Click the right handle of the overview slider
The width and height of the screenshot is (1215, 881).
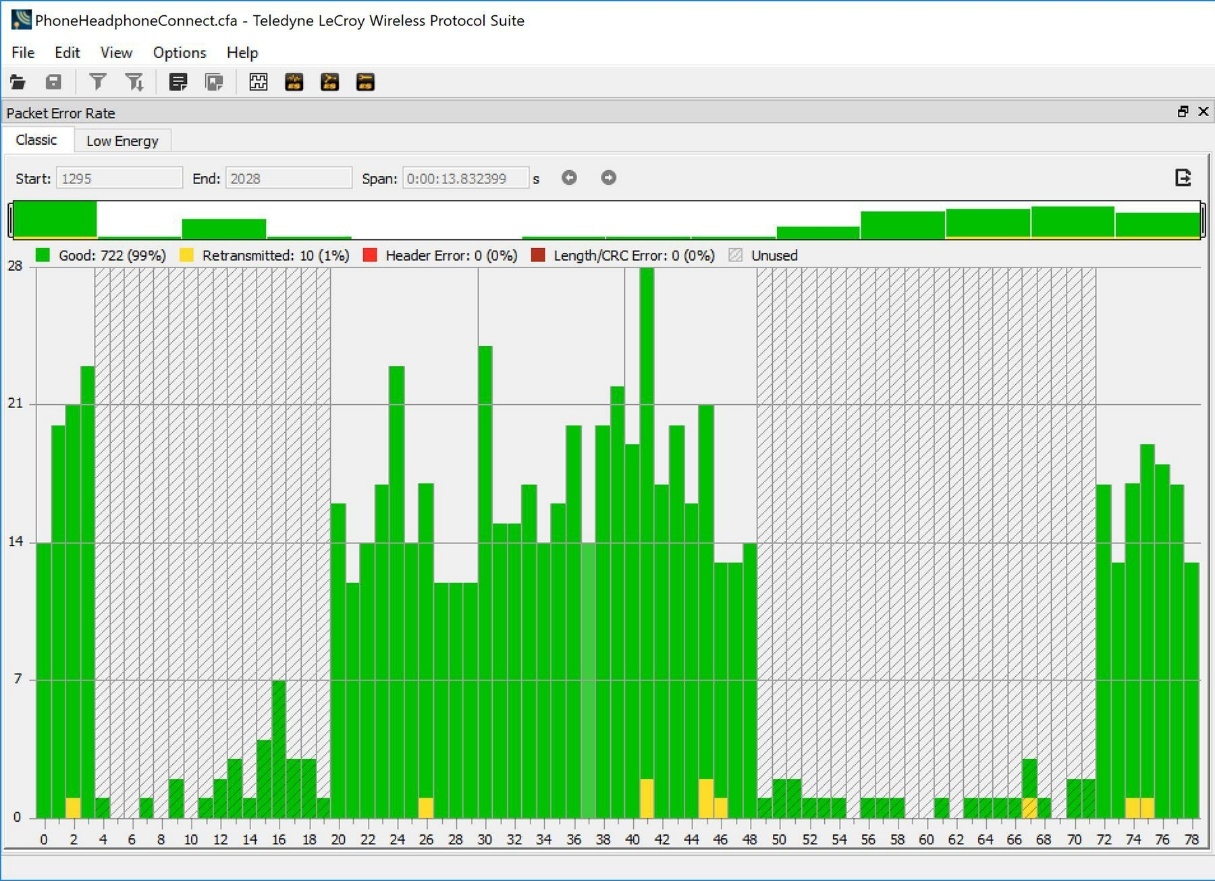(x=1204, y=220)
